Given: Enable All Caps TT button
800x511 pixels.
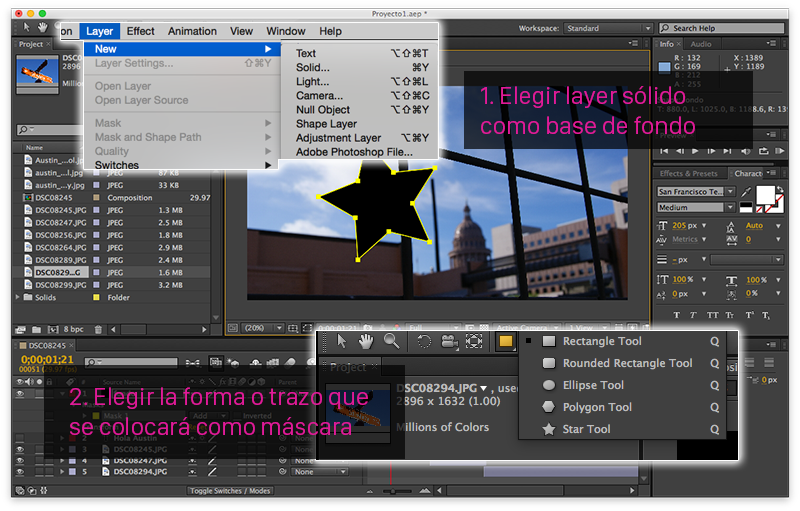Looking at the screenshot, I should pos(712,315).
